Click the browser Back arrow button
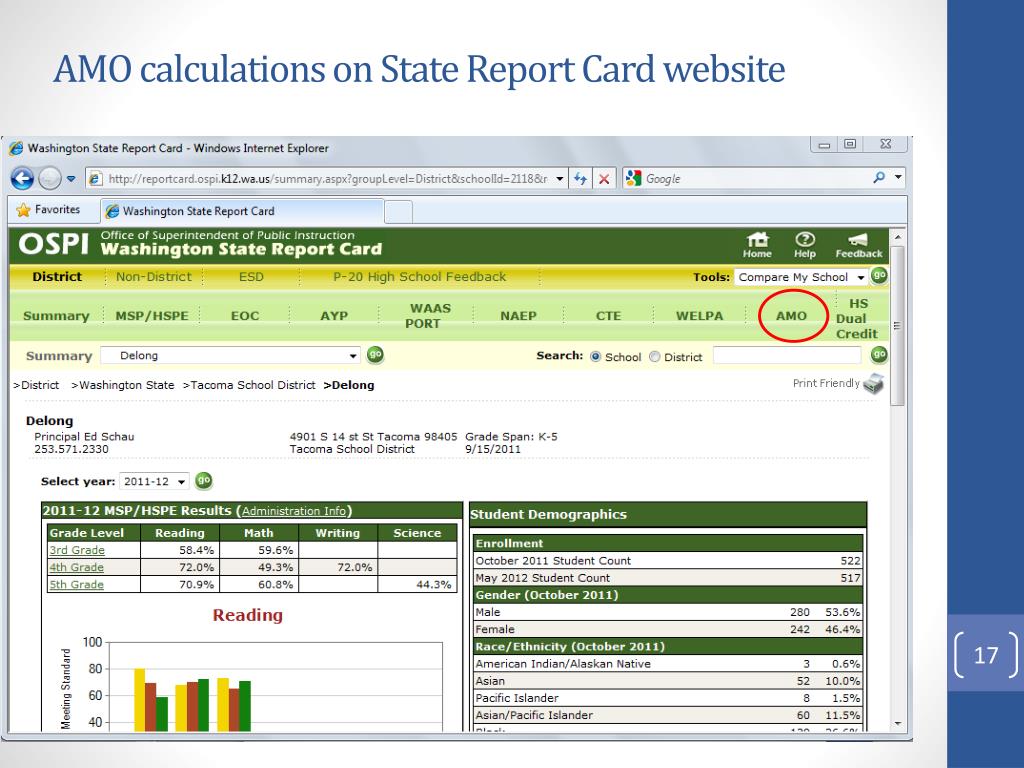Image resolution: width=1024 pixels, height=768 pixels. click(x=22, y=178)
